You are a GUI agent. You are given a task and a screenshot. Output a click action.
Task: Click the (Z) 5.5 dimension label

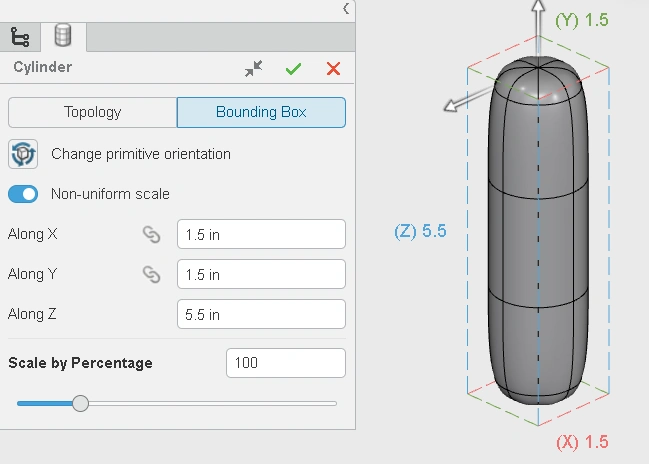pyautogui.click(x=420, y=231)
